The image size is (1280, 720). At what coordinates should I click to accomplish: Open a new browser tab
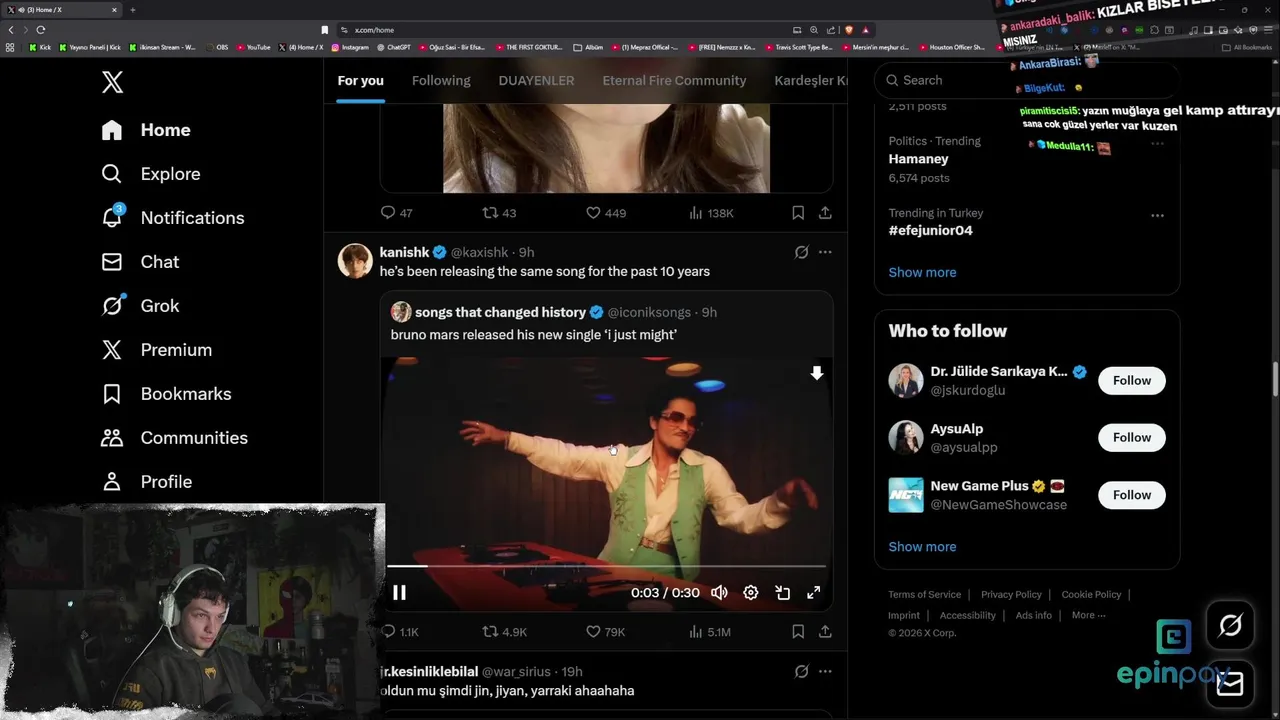coord(132,10)
